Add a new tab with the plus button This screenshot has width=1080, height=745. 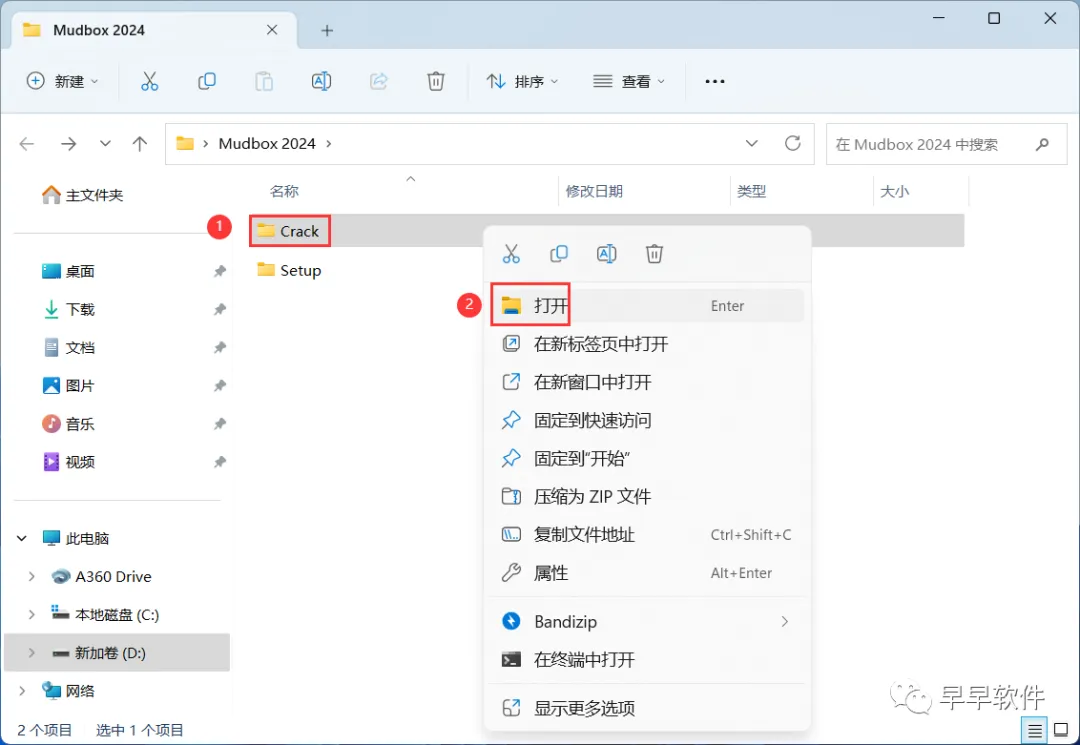click(327, 30)
